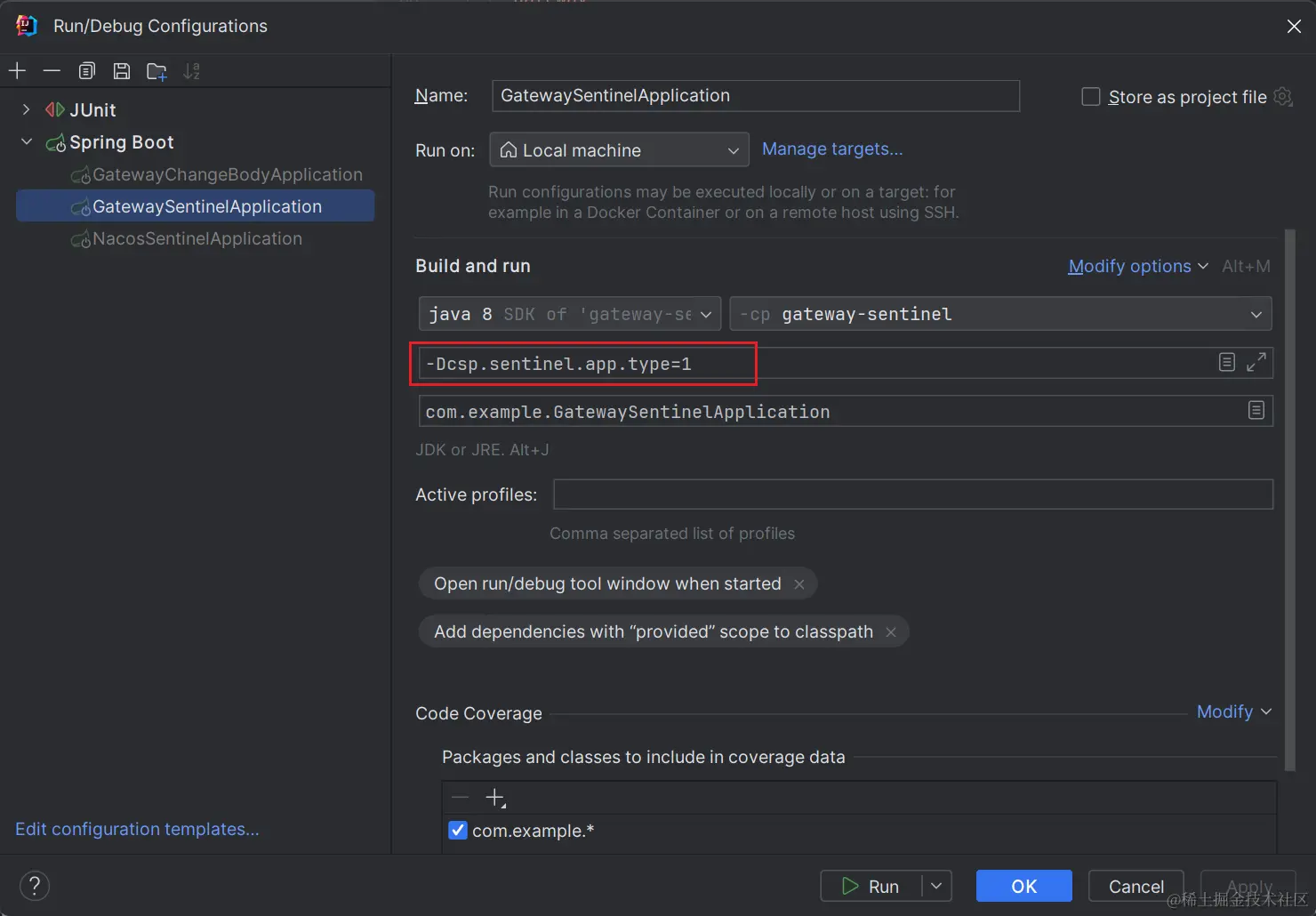Open help with the question mark button
The height and width of the screenshot is (916, 1316).
pyautogui.click(x=35, y=886)
